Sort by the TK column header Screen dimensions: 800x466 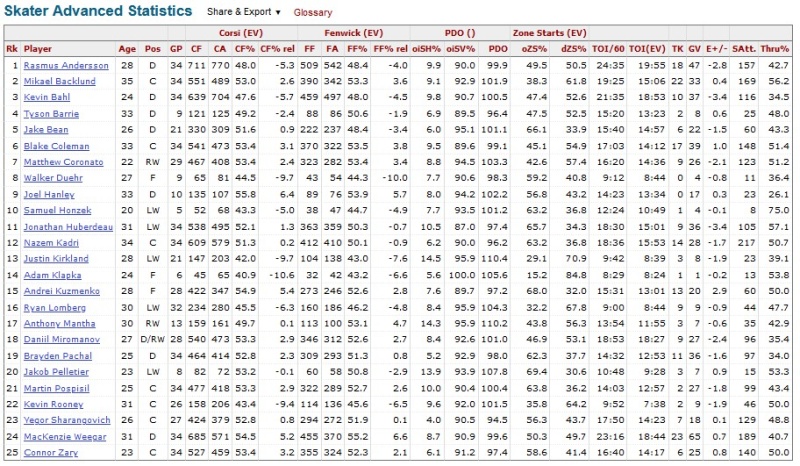(x=677, y=49)
